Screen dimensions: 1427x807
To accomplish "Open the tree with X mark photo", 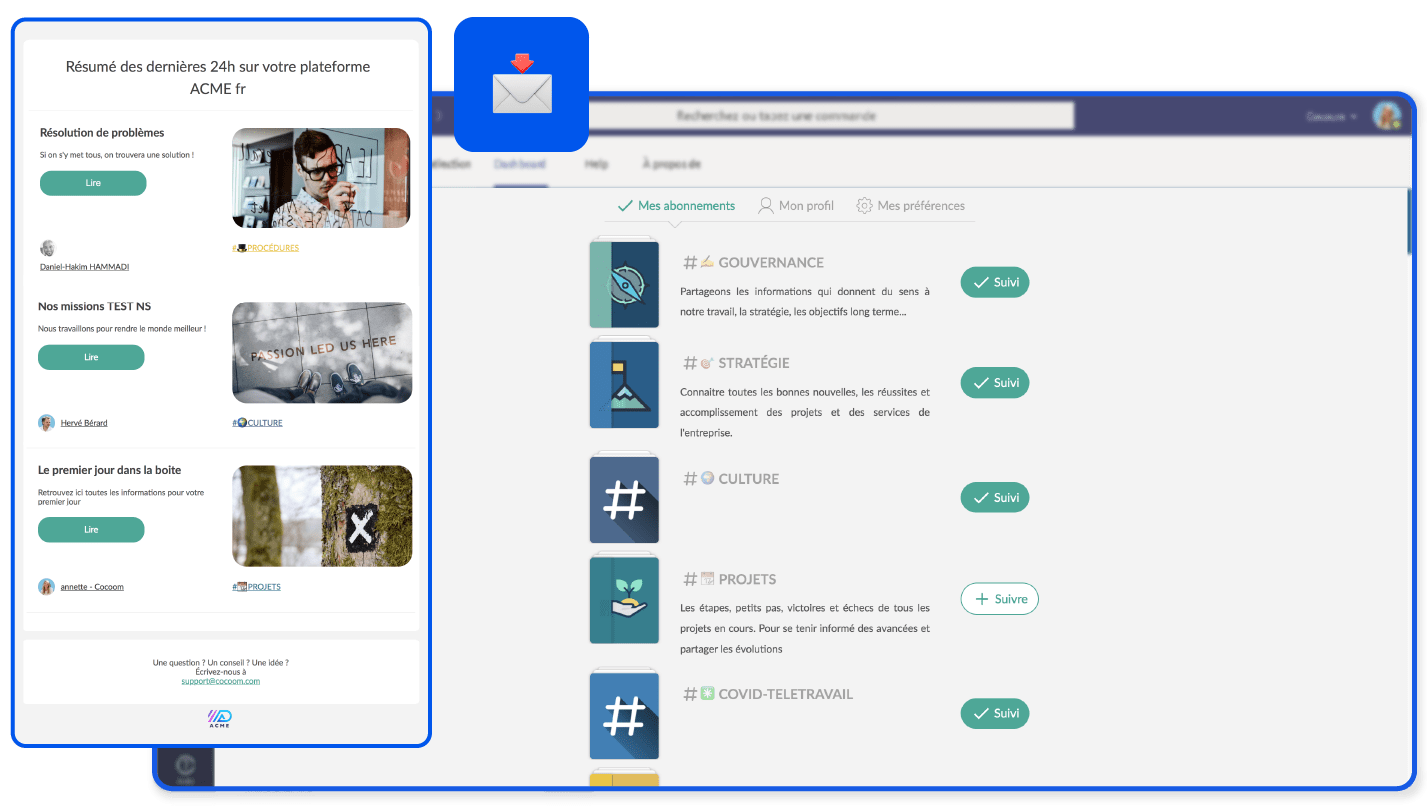I will coord(322,516).
